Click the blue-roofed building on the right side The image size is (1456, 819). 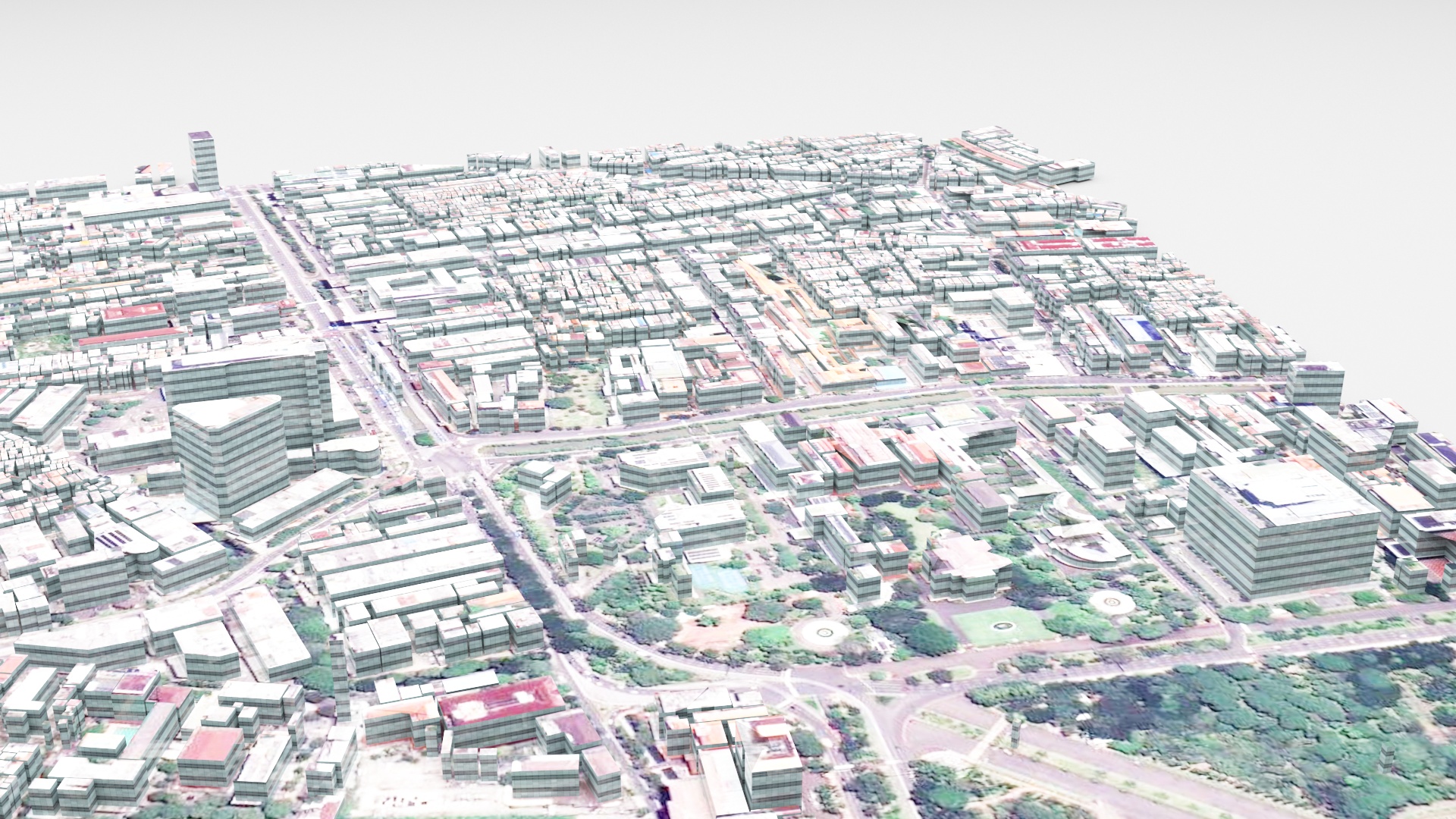tap(1137, 331)
